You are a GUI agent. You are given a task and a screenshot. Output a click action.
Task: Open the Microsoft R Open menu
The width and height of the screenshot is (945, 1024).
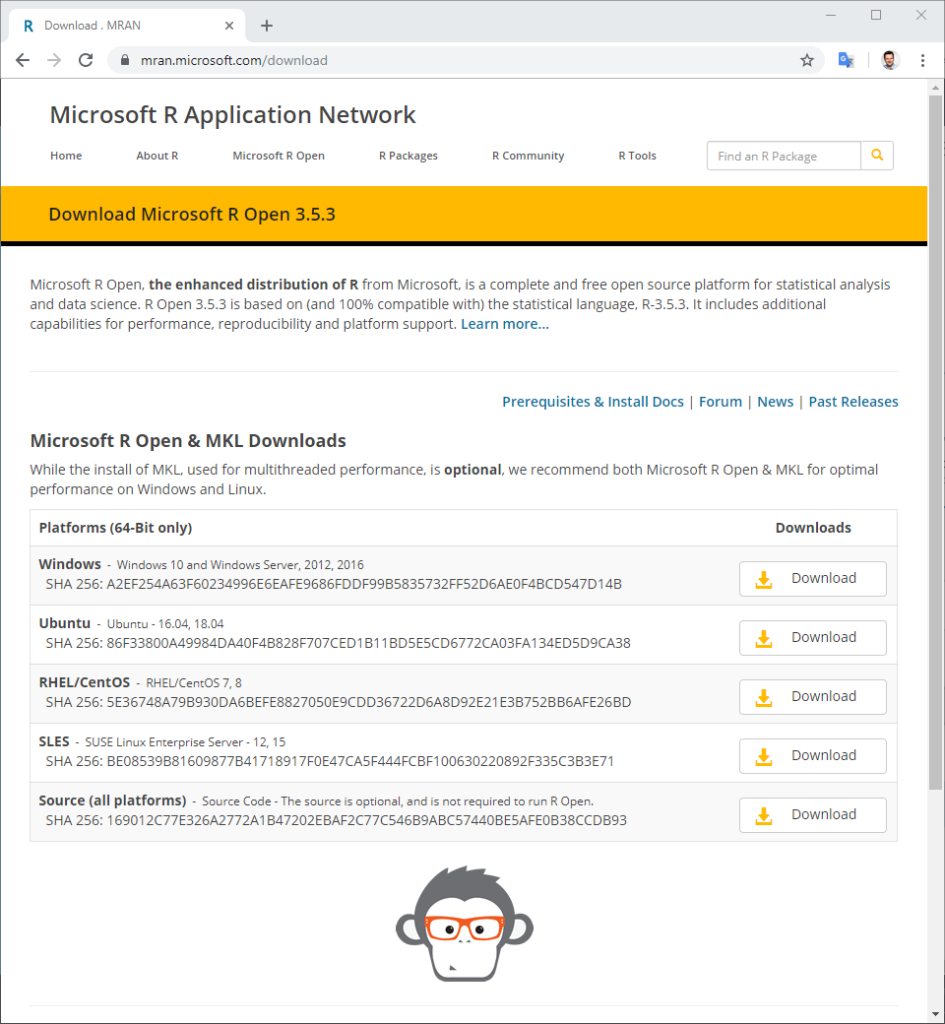(278, 155)
